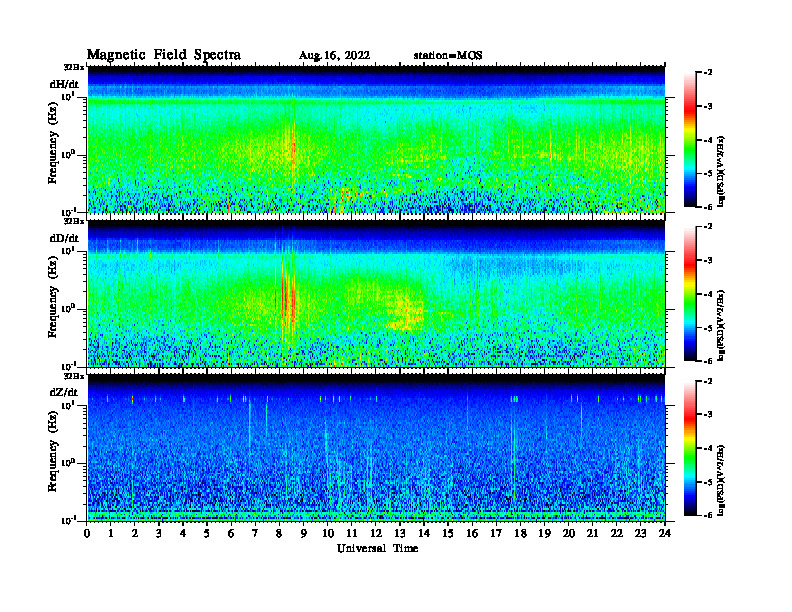Click hour 21 on the Universal Time axis
This screenshot has height=612, width=792.
[x=592, y=534]
